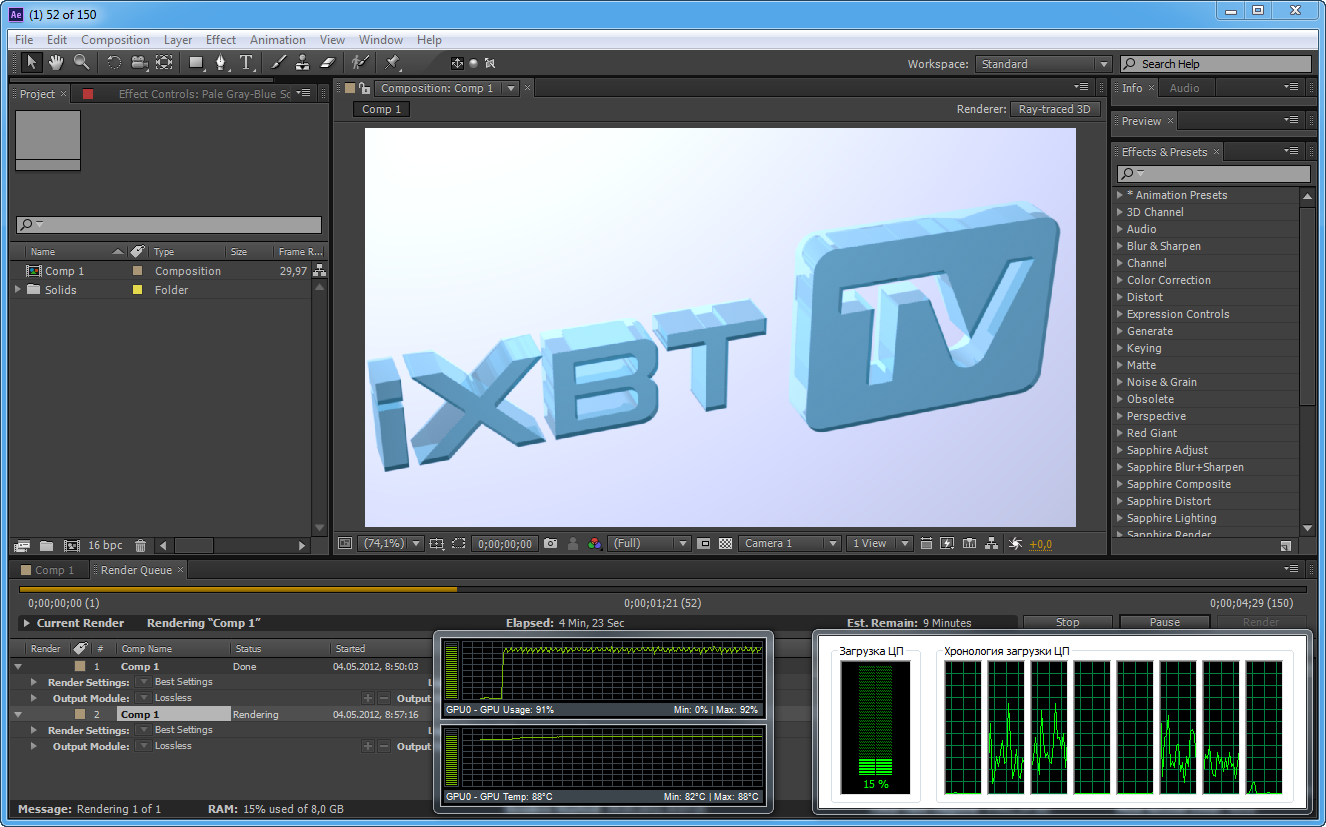Select the Puppet Pin tool

click(x=393, y=63)
